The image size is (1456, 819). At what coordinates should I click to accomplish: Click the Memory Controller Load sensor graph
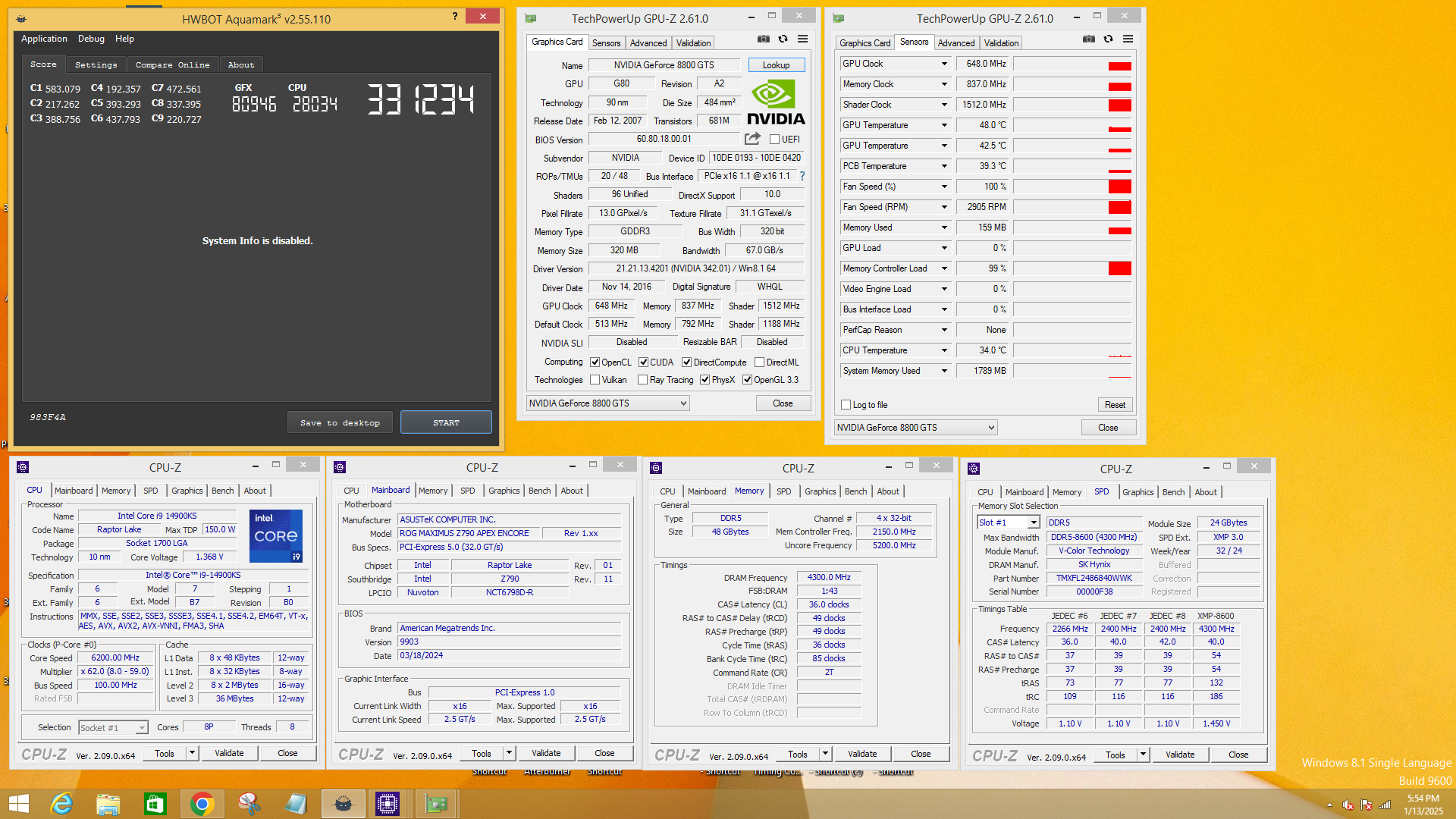[1072, 268]
